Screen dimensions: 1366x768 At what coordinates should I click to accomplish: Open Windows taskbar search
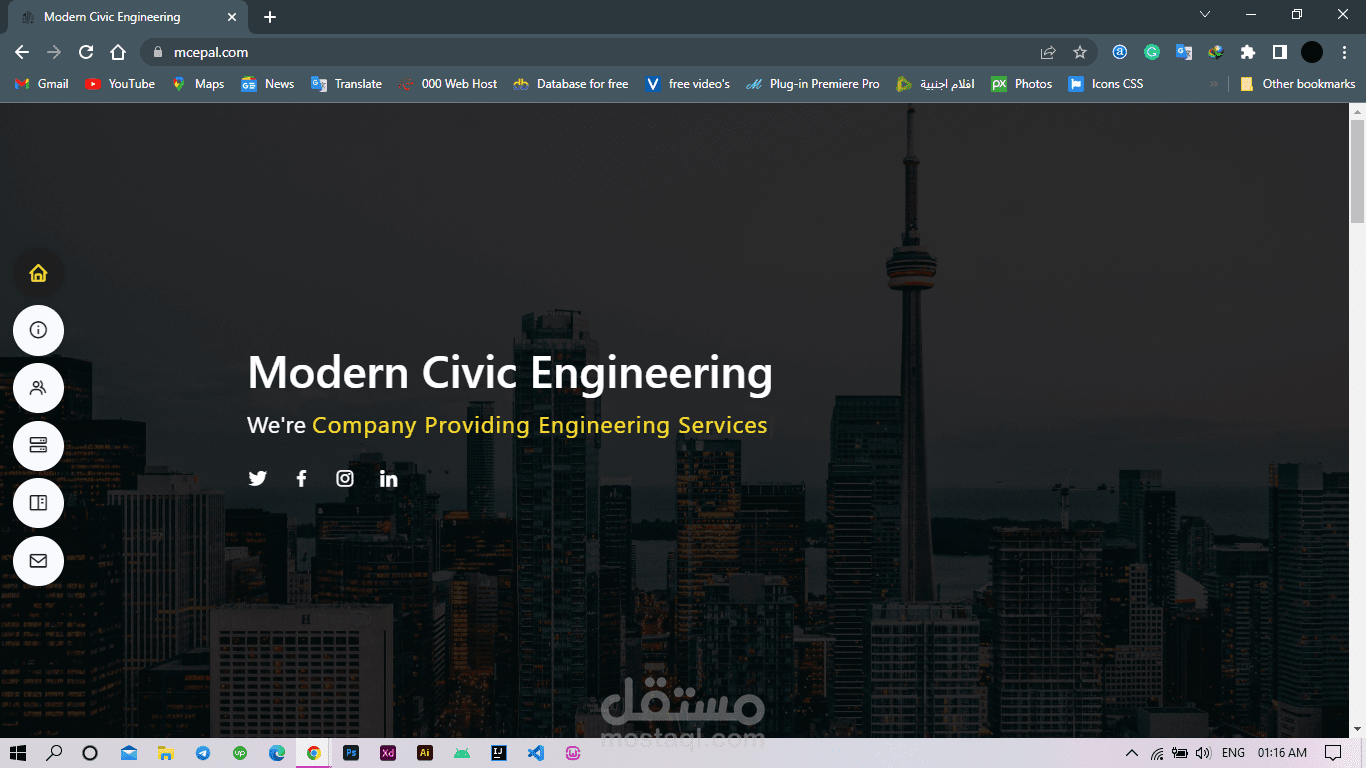[54, 753]
